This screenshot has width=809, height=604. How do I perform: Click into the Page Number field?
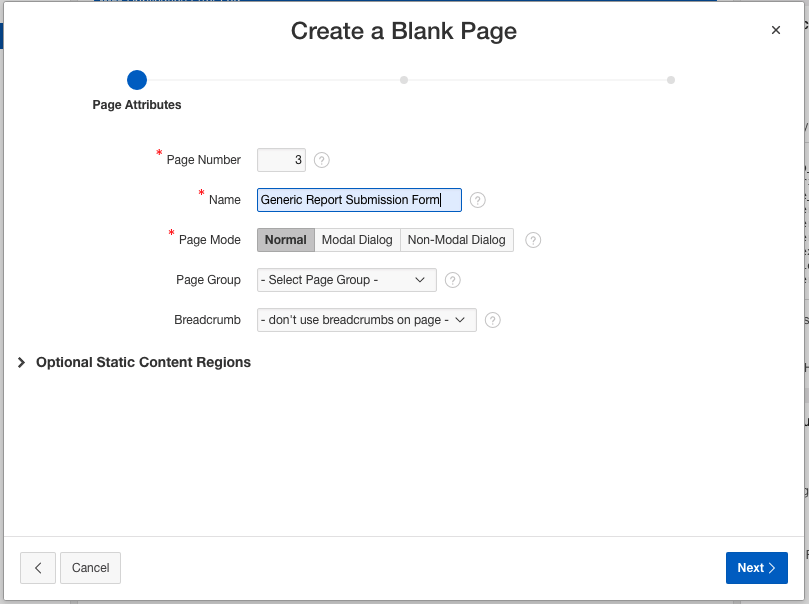pyautogui.click(x=281, y=160)
